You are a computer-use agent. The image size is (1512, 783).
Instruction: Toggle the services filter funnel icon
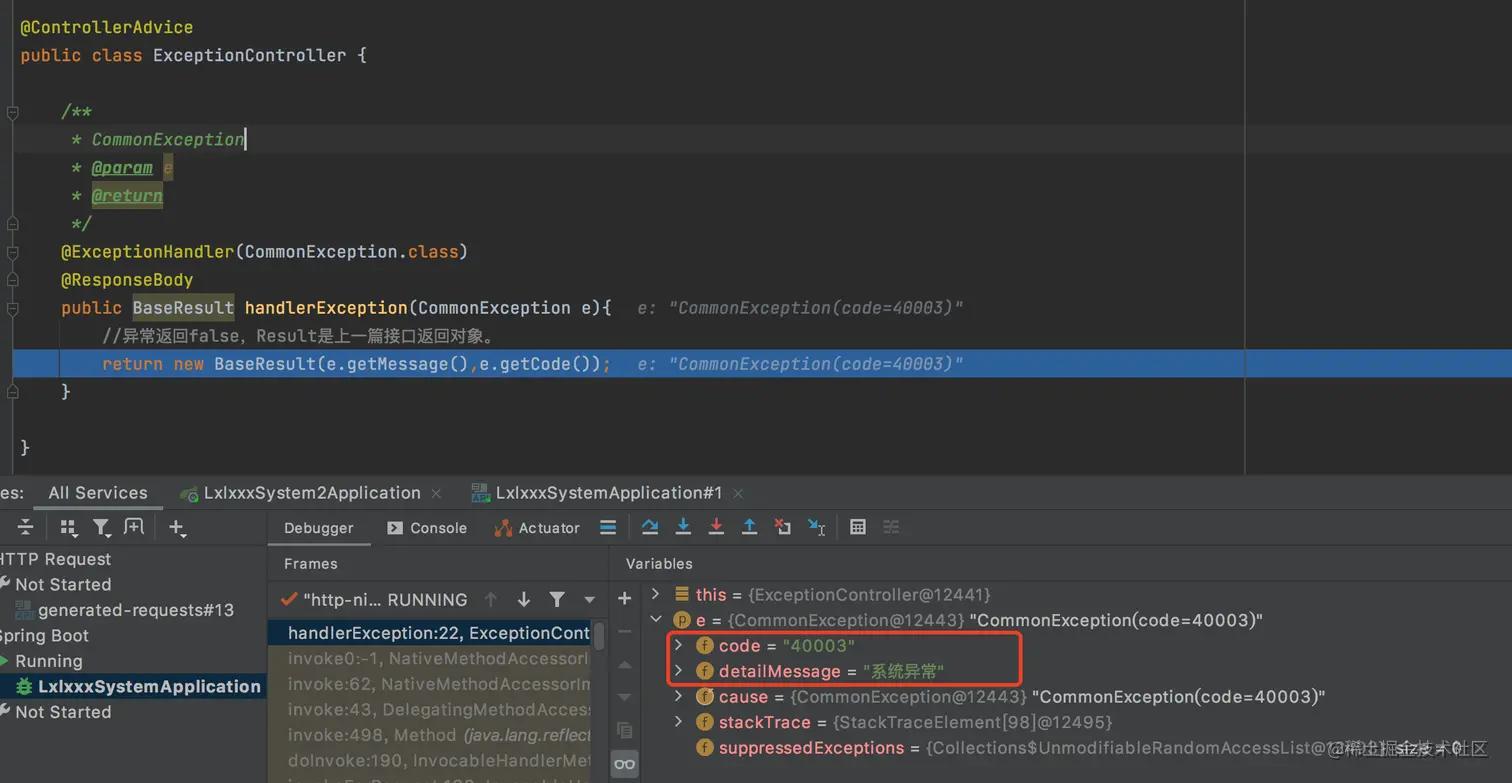(x=101, y=527)
